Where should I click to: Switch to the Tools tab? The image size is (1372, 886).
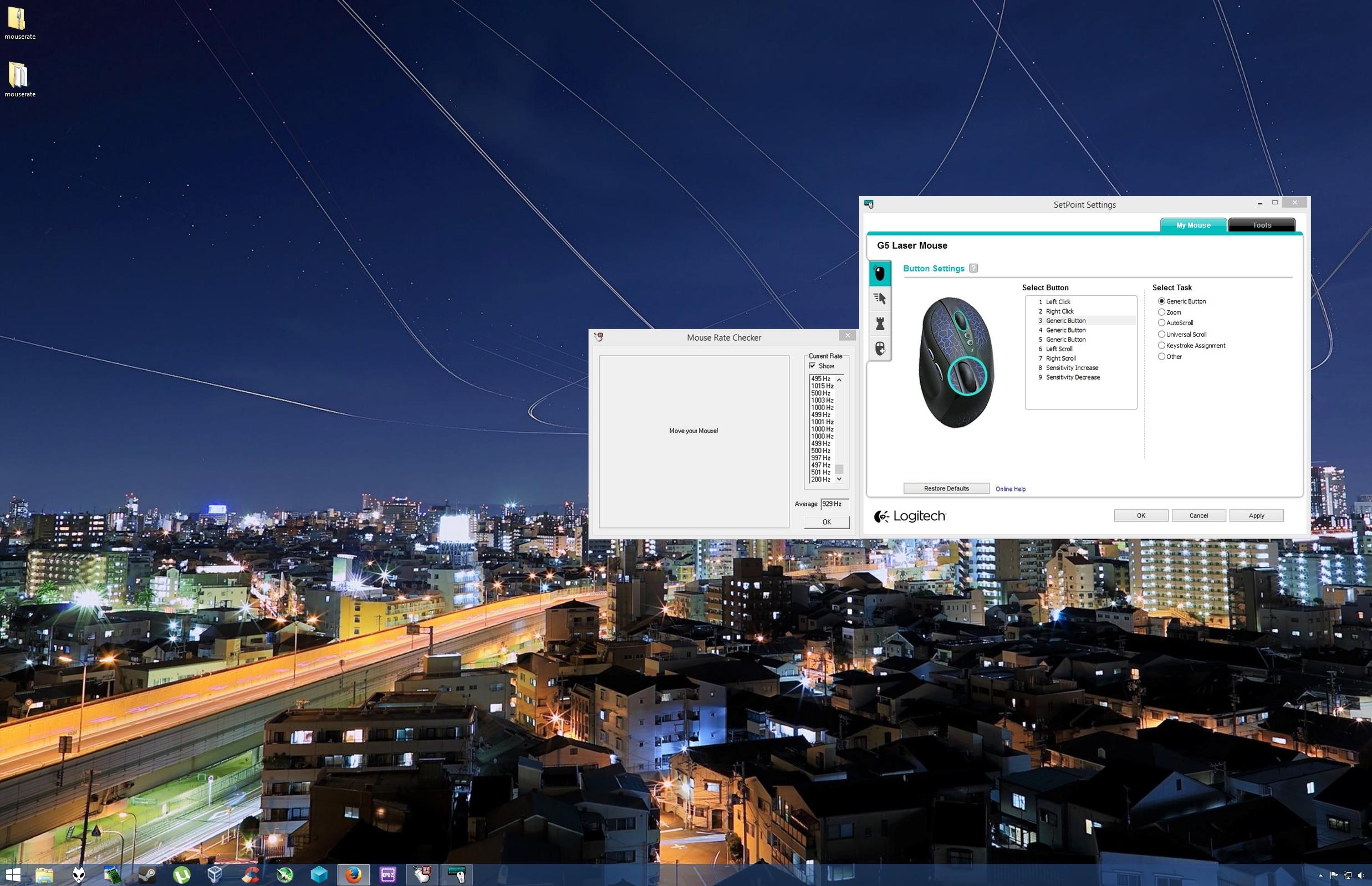coord(1262,225)
